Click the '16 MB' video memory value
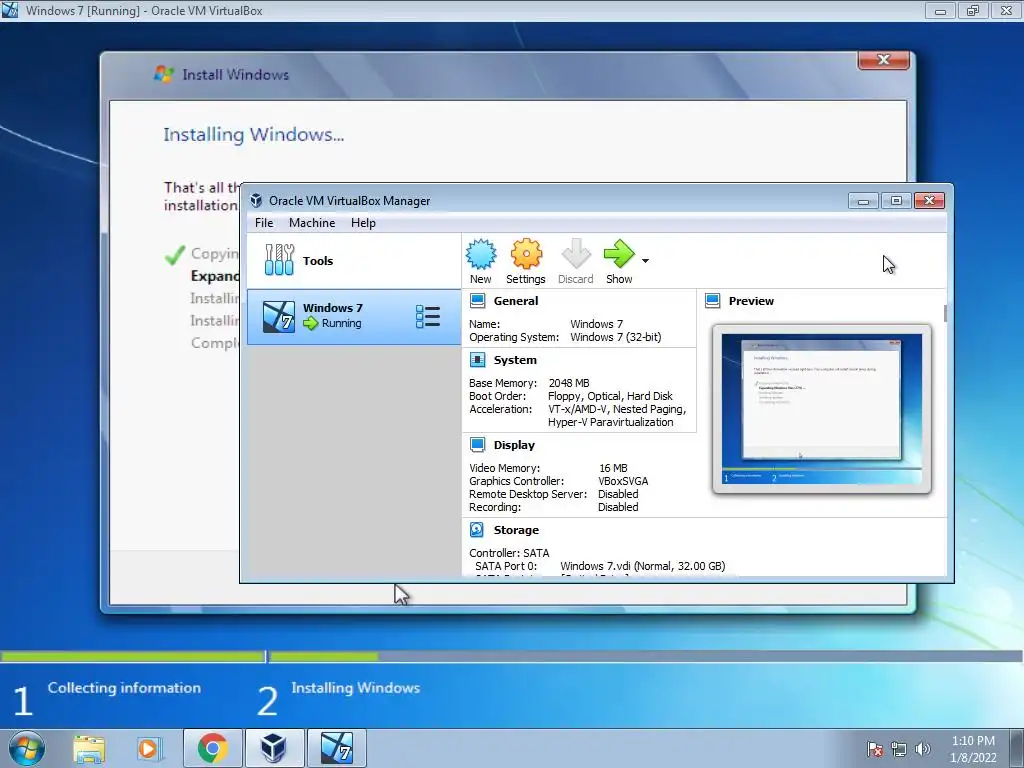 (613, 468)
